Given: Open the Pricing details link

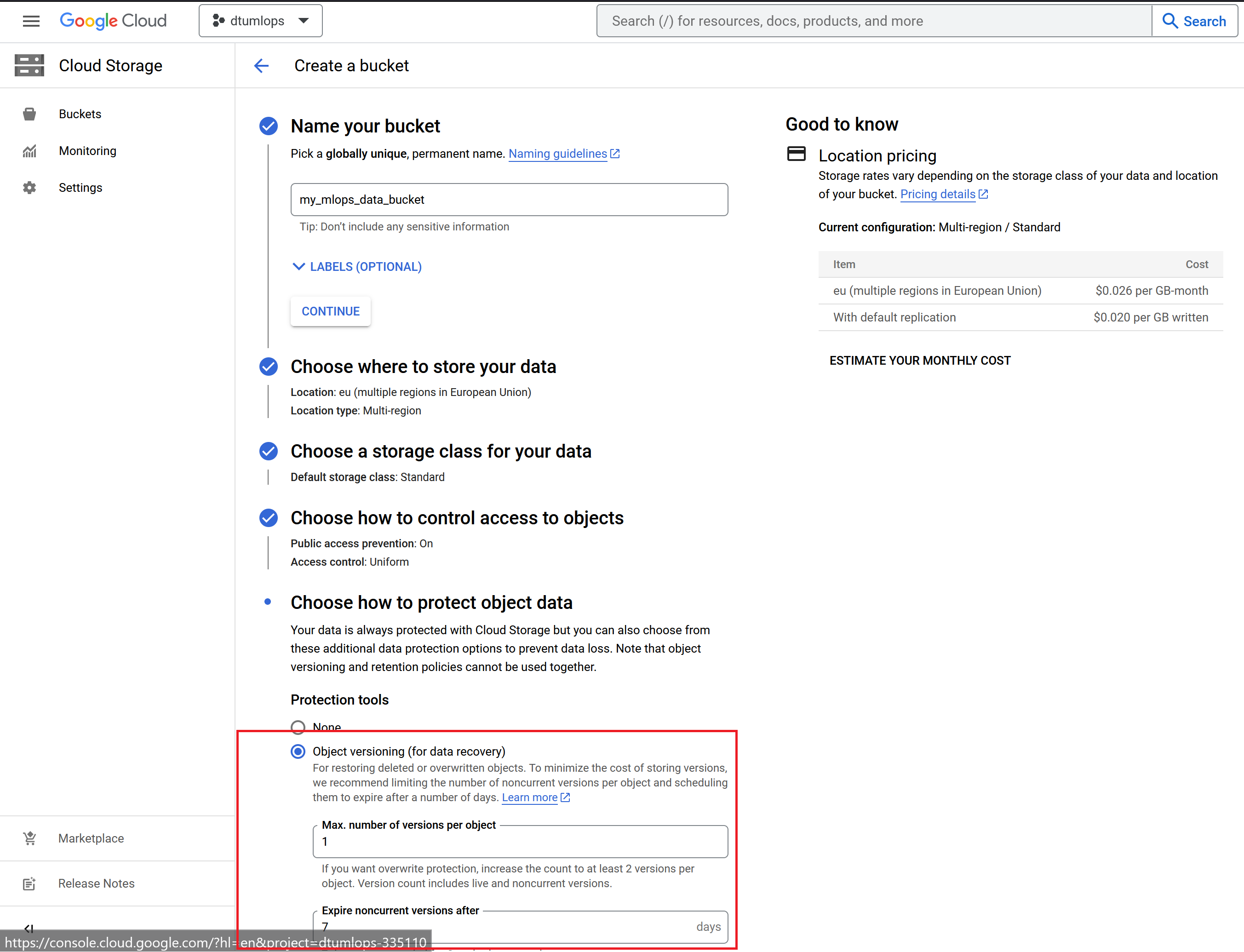Looking at the screenshot, I should click(x=938, y=195).
